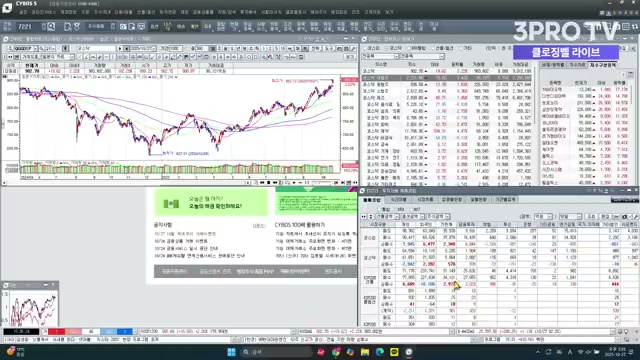This screenshot has width=640, height=360.
Task: Click the magnifier next to chart code field
Action: point(42,49)
